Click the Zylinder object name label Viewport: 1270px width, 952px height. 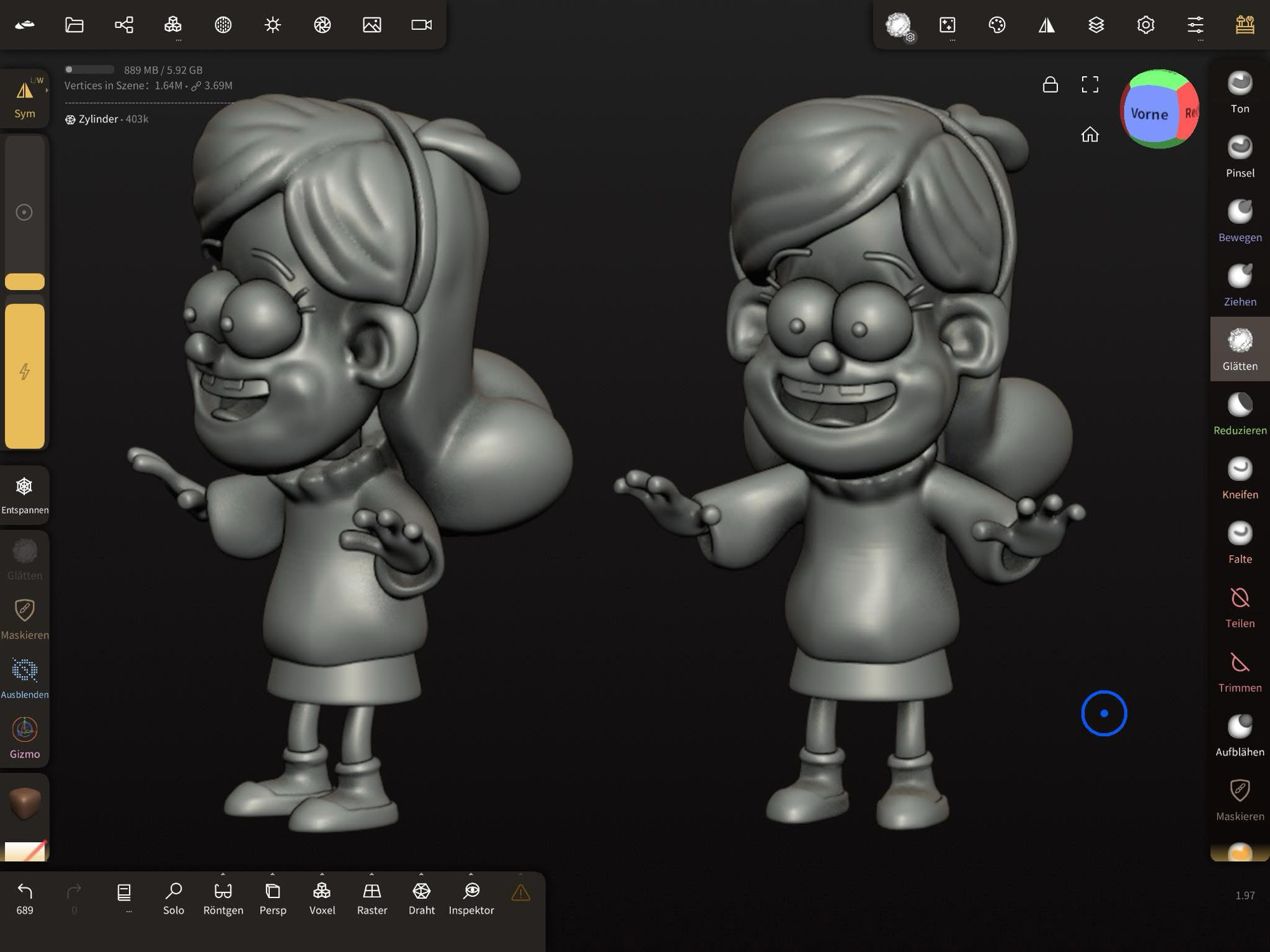[x=98, y=119]
